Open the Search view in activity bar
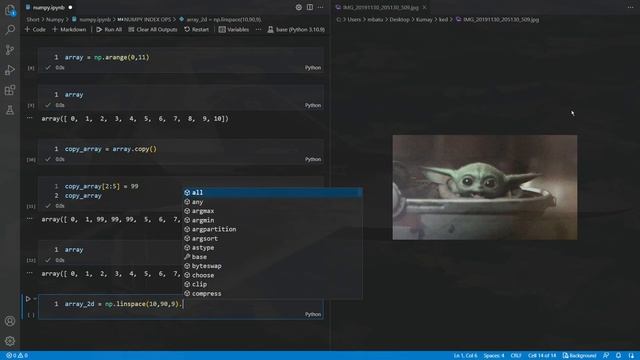The width and height of the screenshot is (640, 360). 10,30
